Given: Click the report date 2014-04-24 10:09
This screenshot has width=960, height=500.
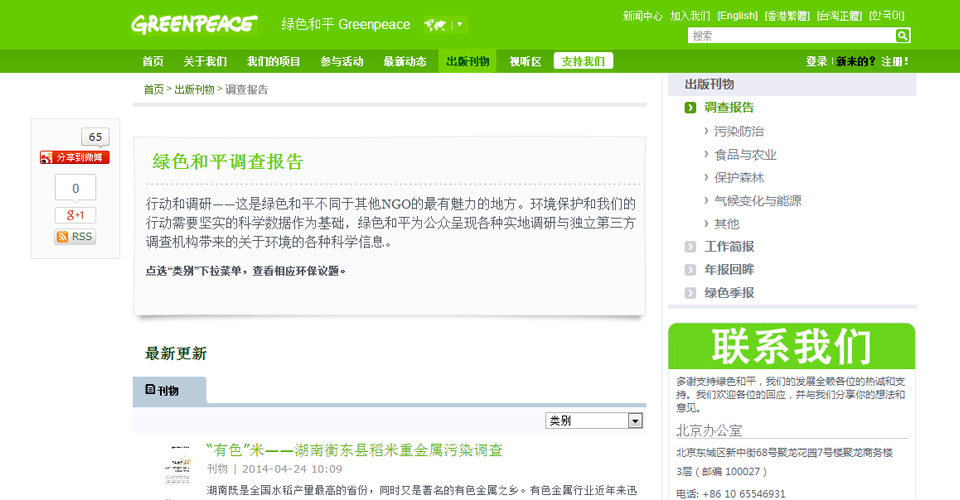Looking at the screenshot, I should 292,469.
